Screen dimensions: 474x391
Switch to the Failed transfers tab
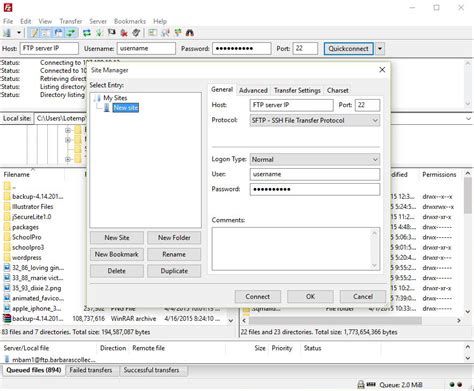91,370
